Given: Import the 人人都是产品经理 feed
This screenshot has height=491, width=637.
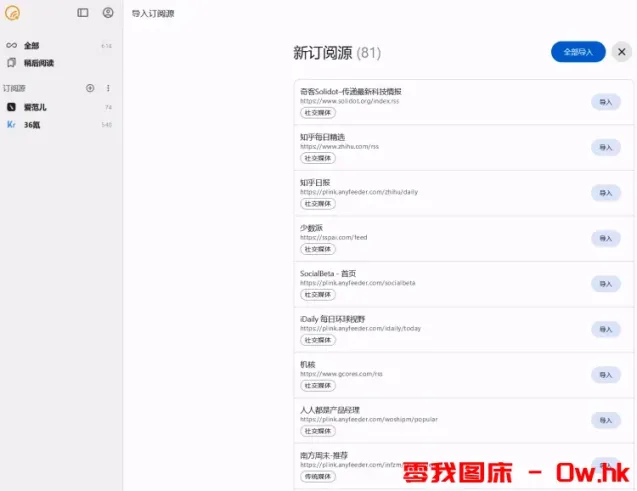Looking at the screenshot, I should [605, 420].
